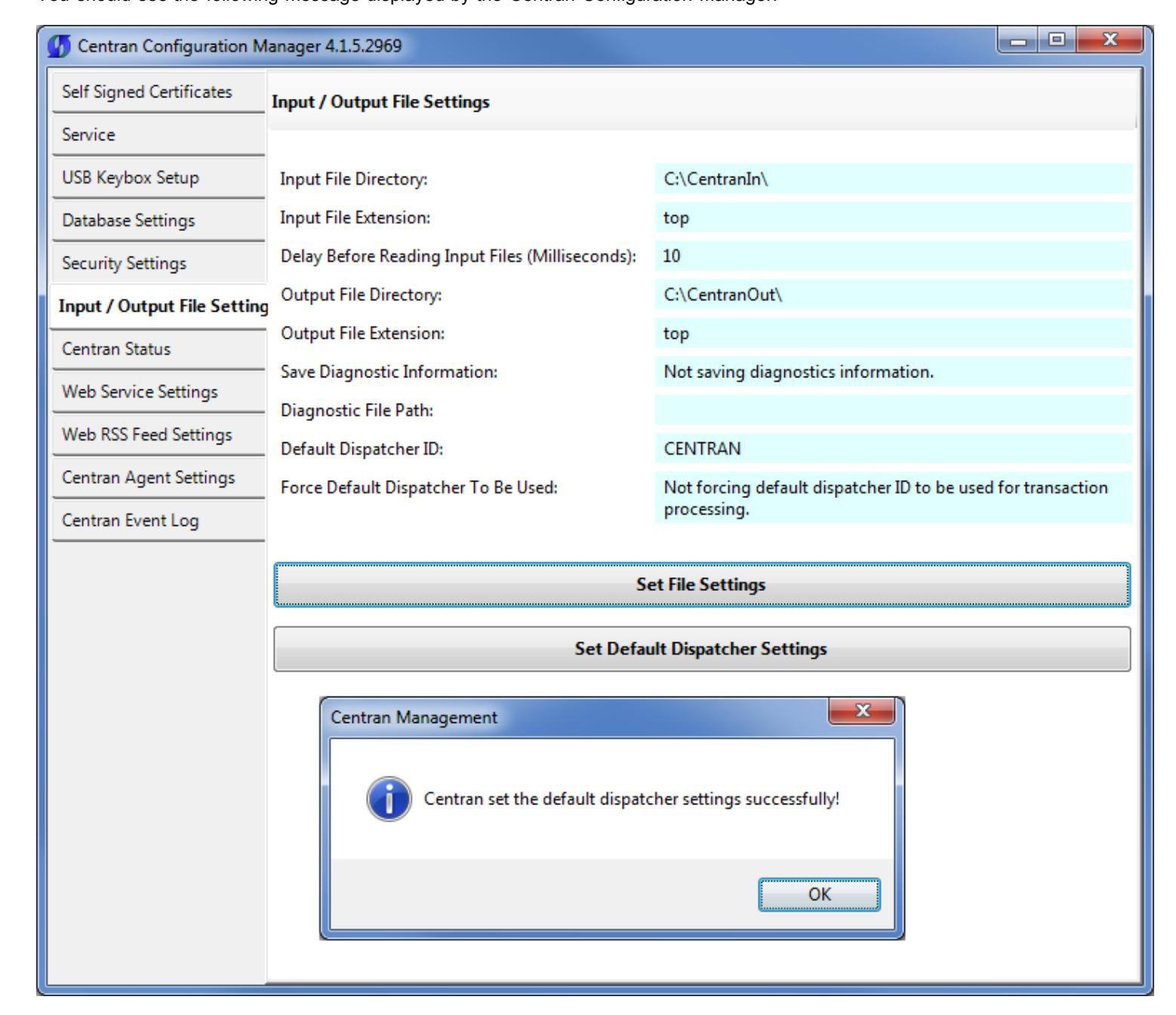Screen dimensions: 1176x1015
Task: Select the Input / Output File Settings tab
Action: point(159,306)
